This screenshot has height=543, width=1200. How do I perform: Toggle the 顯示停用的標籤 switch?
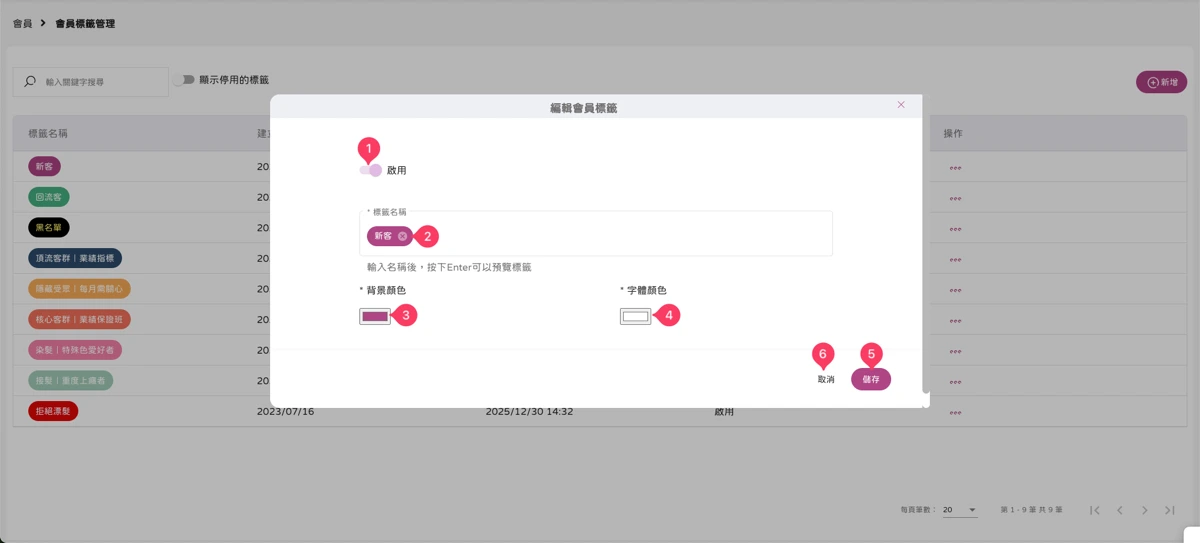(182, 80)
